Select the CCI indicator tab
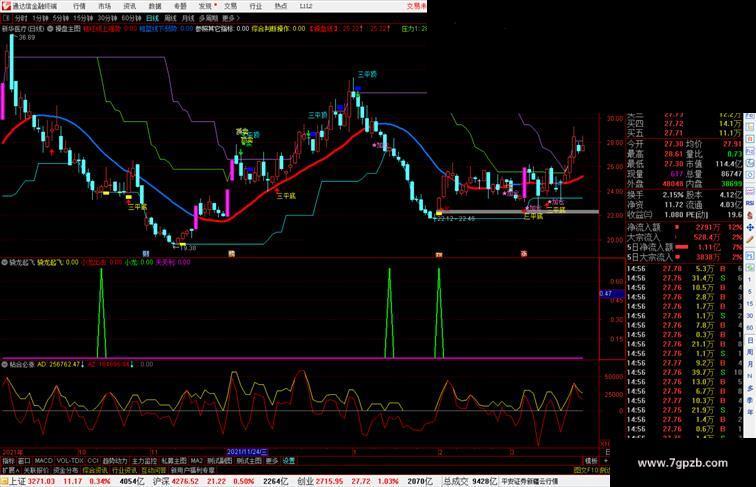756x487 pixels. pos(93,461)
